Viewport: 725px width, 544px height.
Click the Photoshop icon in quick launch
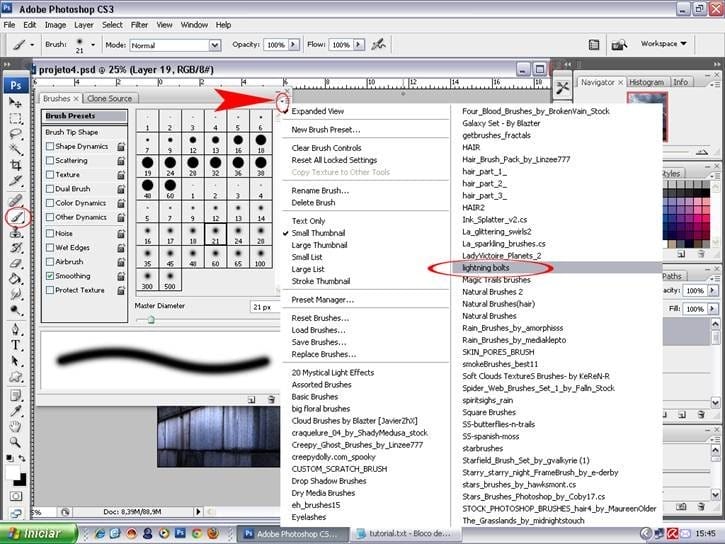click(180, 533)
